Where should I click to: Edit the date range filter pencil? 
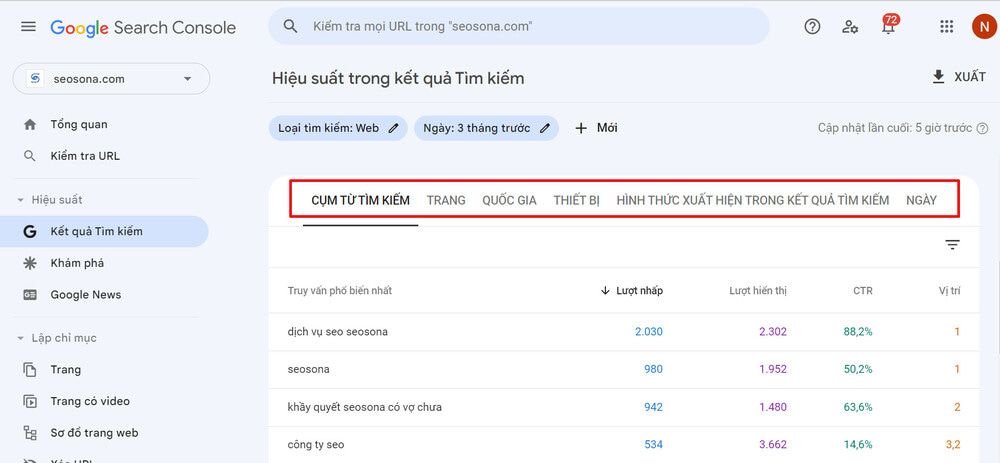click(545, 128)
